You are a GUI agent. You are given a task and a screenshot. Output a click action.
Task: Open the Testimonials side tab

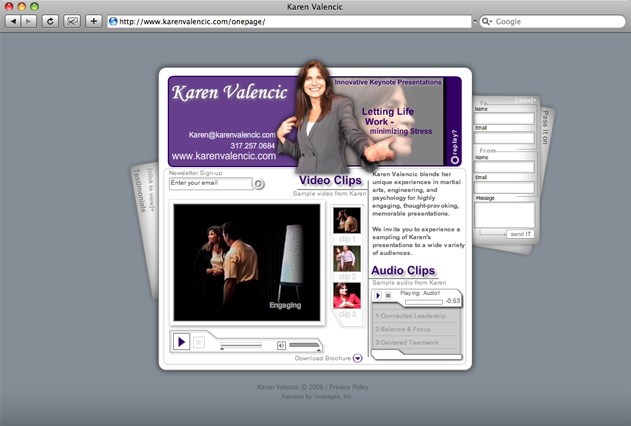(x=140, y=190)
